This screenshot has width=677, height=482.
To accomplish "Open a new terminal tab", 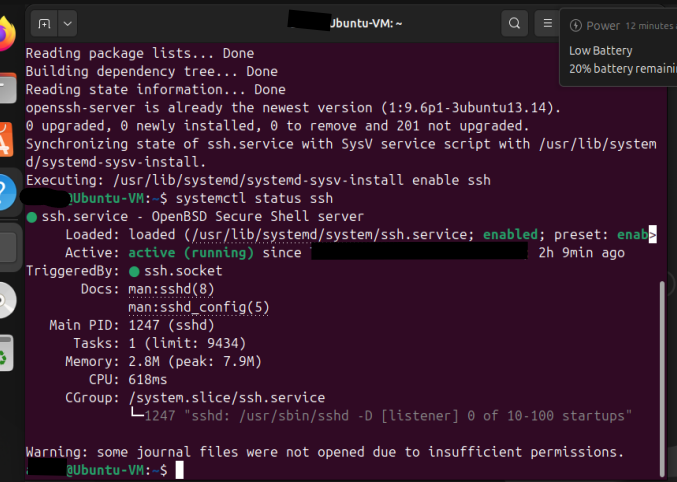I will (x=44, y=23).
